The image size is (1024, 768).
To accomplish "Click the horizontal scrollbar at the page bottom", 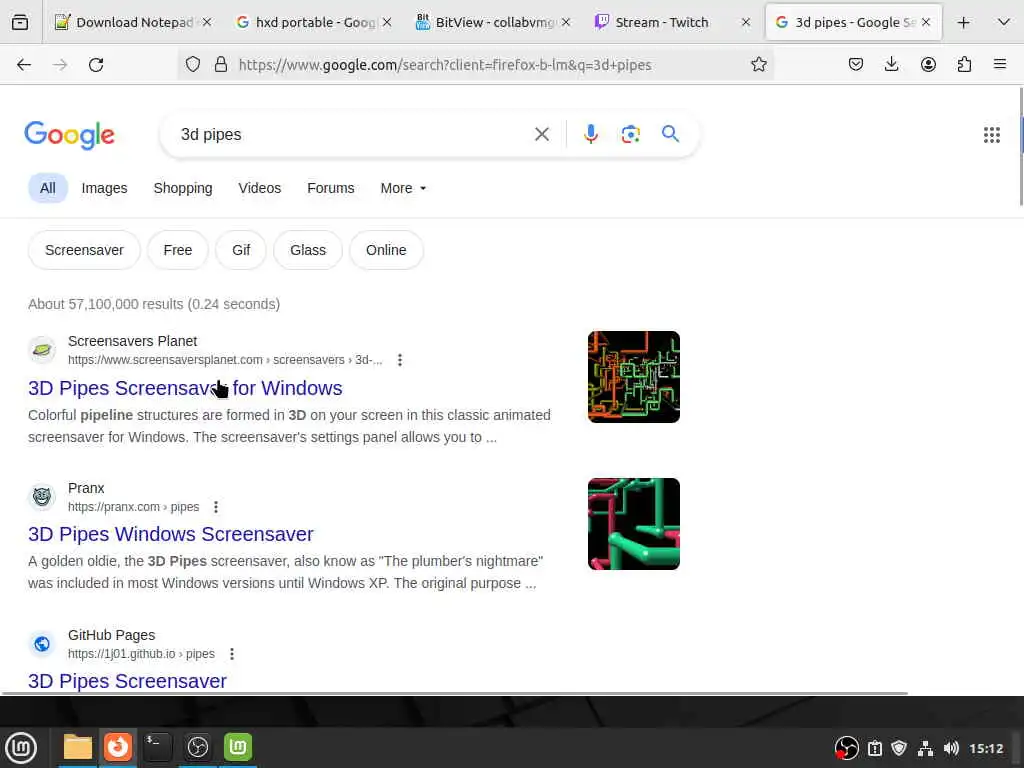I will [x=455, y=693].
